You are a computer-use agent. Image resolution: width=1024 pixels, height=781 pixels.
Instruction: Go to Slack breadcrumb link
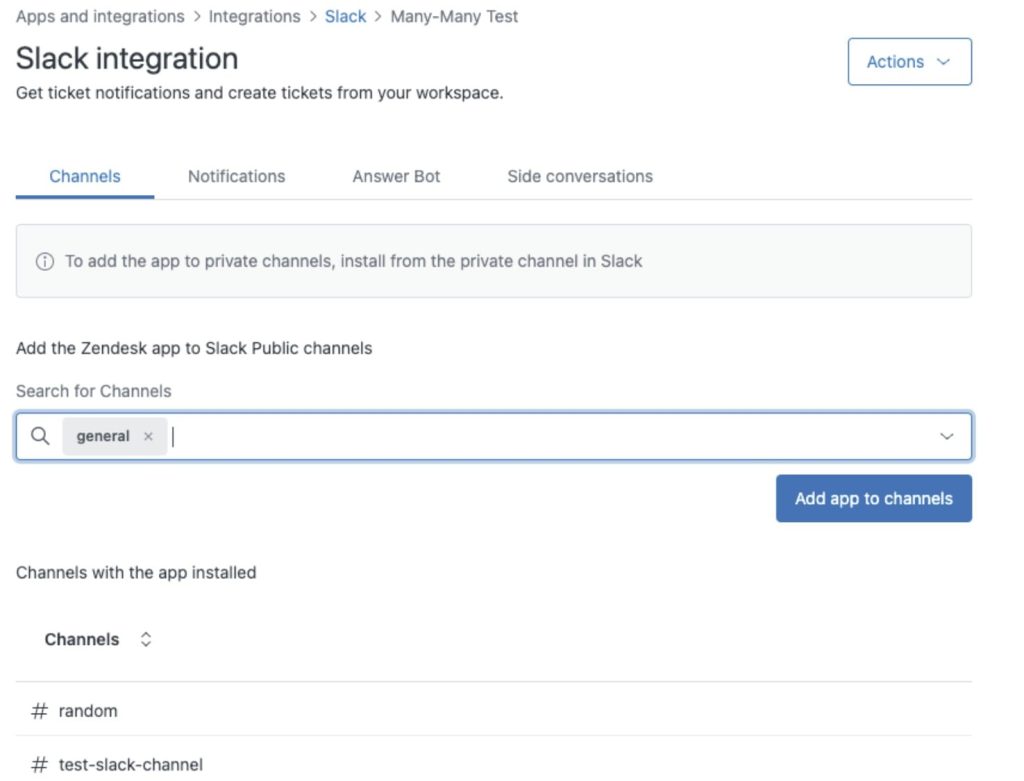coord(345,16)
